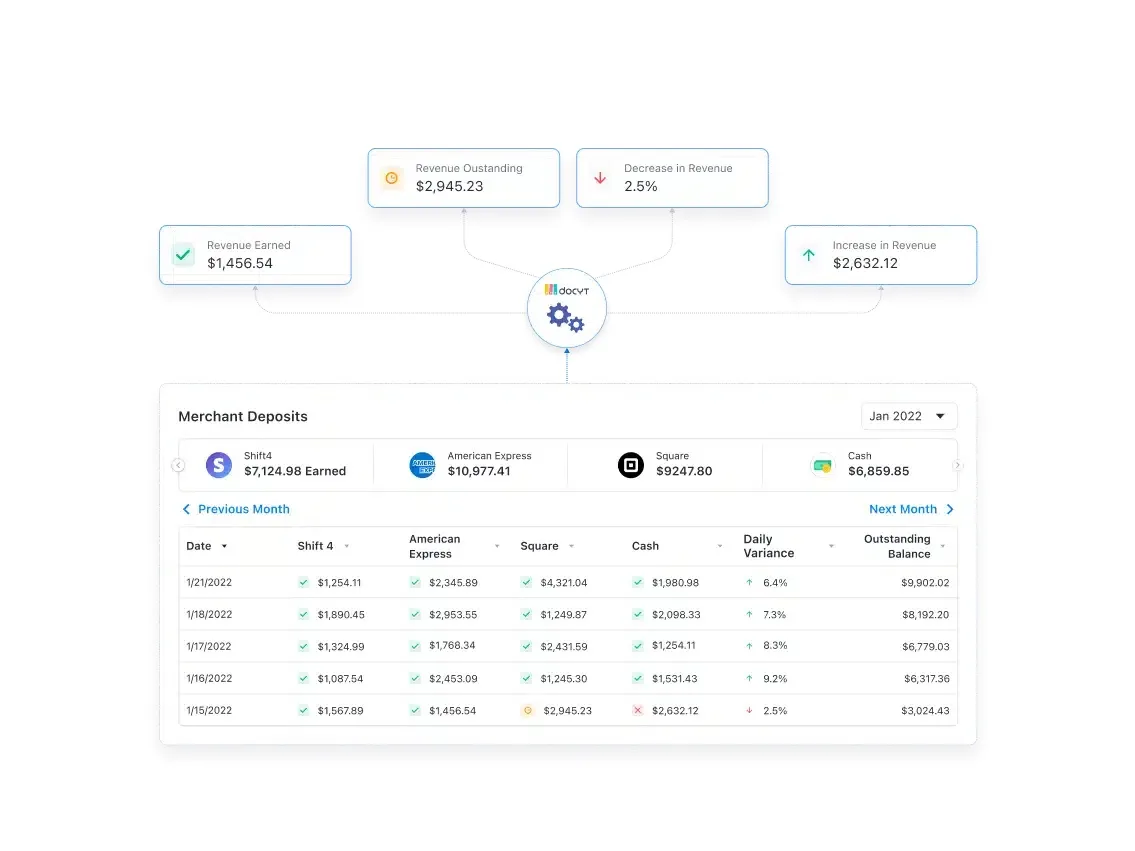Click the check icon beside American Express $1,456.54
The height and width of the screenshot is (851, 1135).
(415, 711)
